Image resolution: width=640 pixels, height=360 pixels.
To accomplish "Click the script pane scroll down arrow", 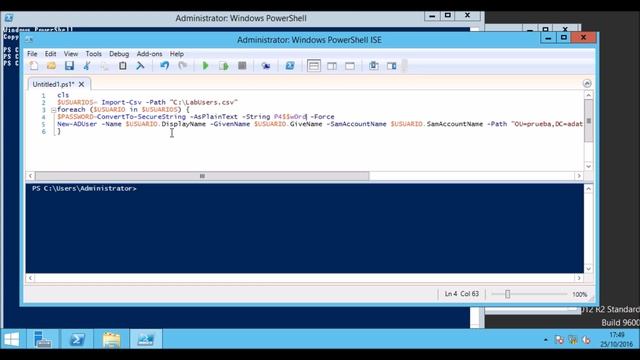I will [x=588, y=166].
